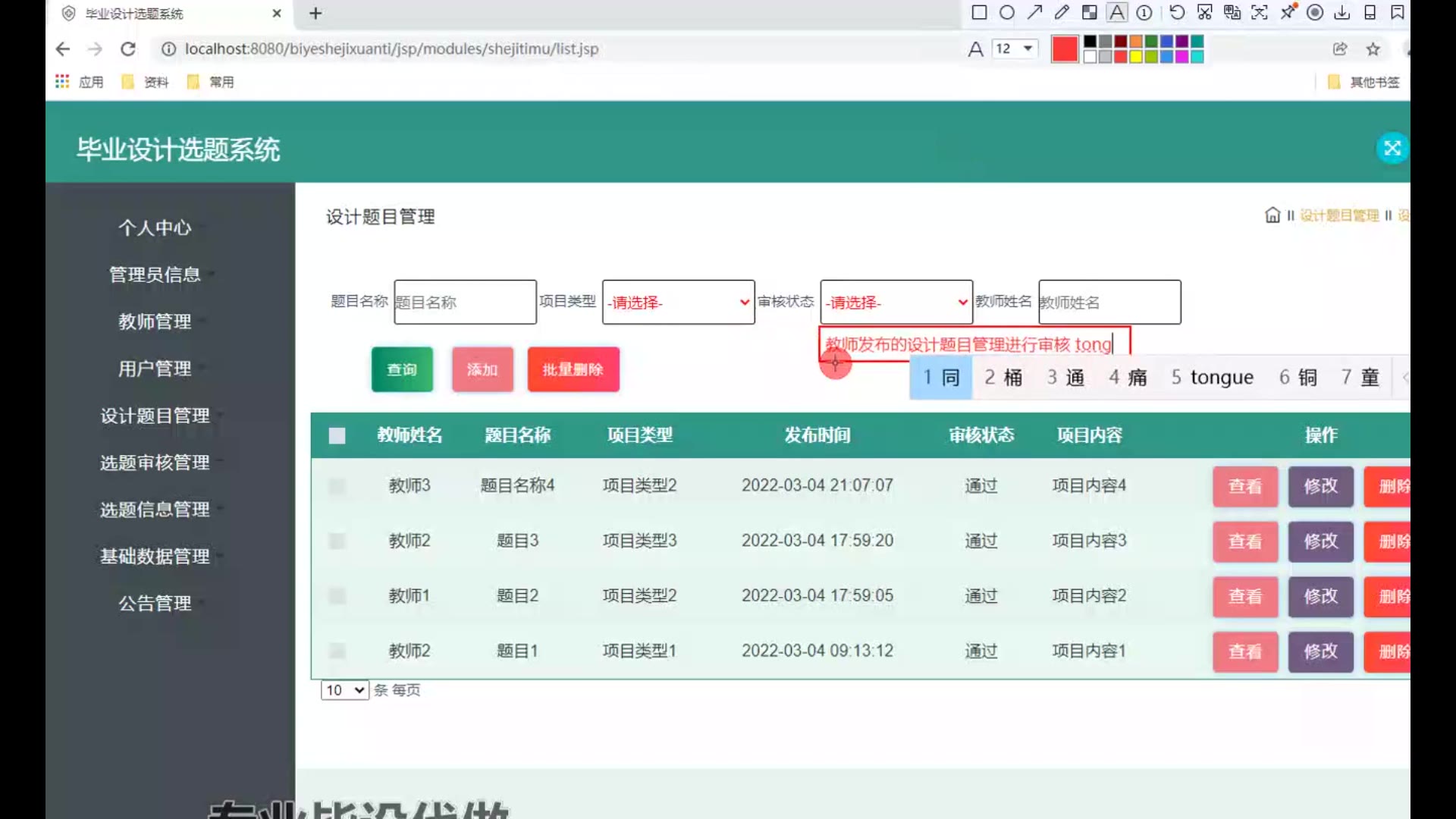The height and width of the screenshot is (819, 1456).
Task: Click the undo annotation icon
Action: 1177,12
